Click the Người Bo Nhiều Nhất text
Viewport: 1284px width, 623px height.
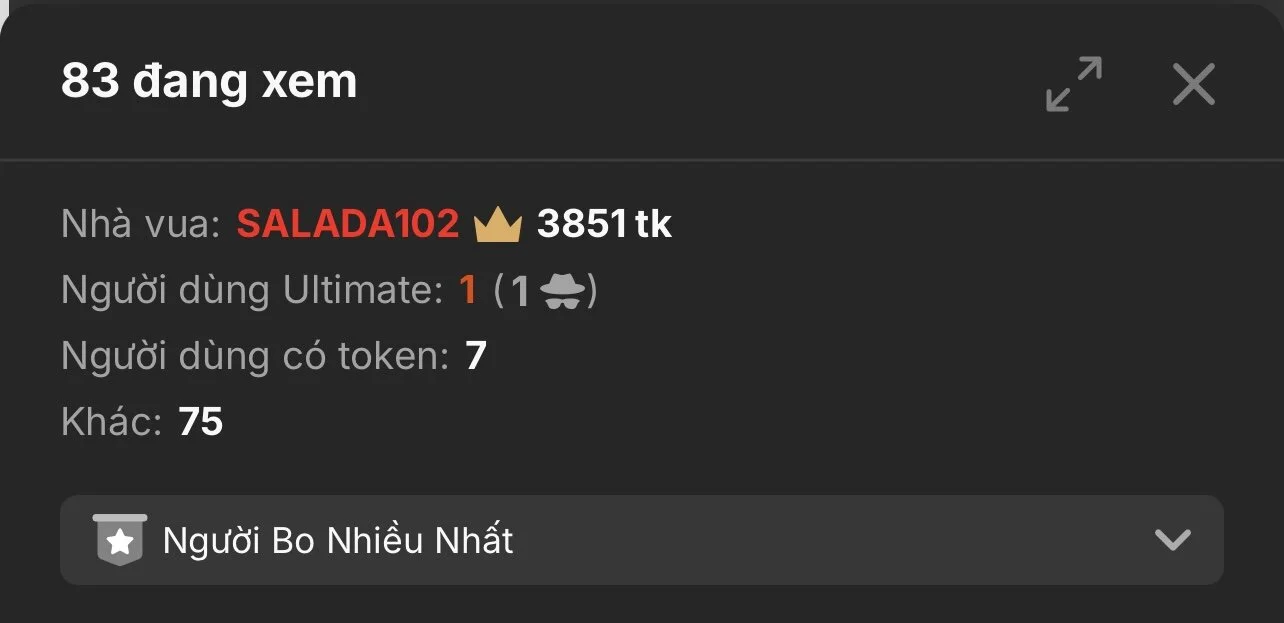(338, 541)
